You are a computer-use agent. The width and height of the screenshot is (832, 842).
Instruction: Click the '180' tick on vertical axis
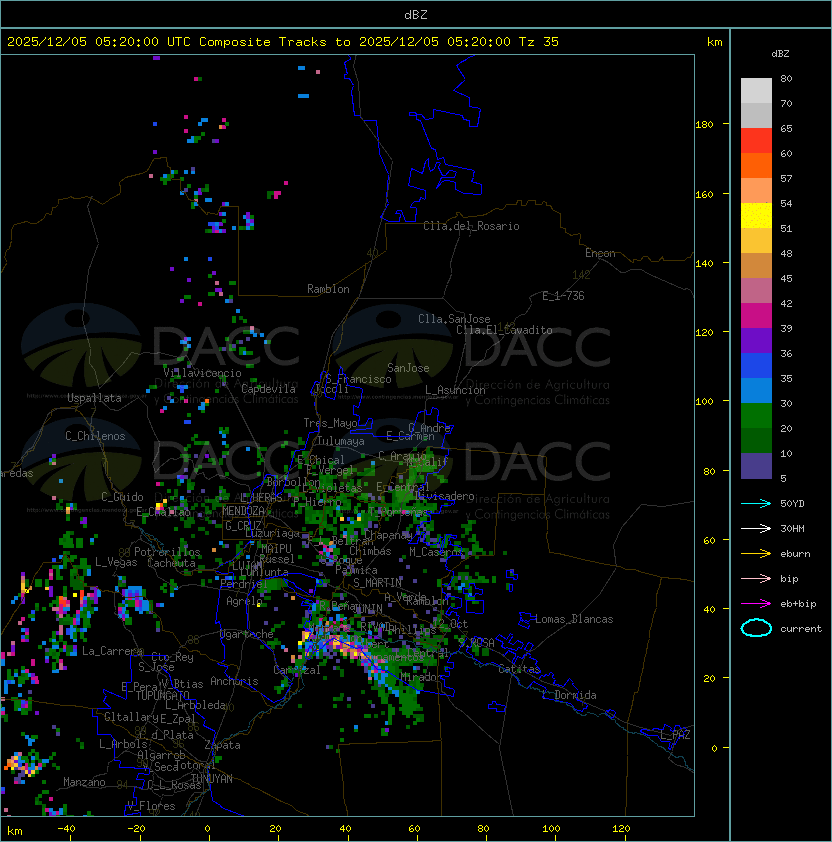pos(704,125)
